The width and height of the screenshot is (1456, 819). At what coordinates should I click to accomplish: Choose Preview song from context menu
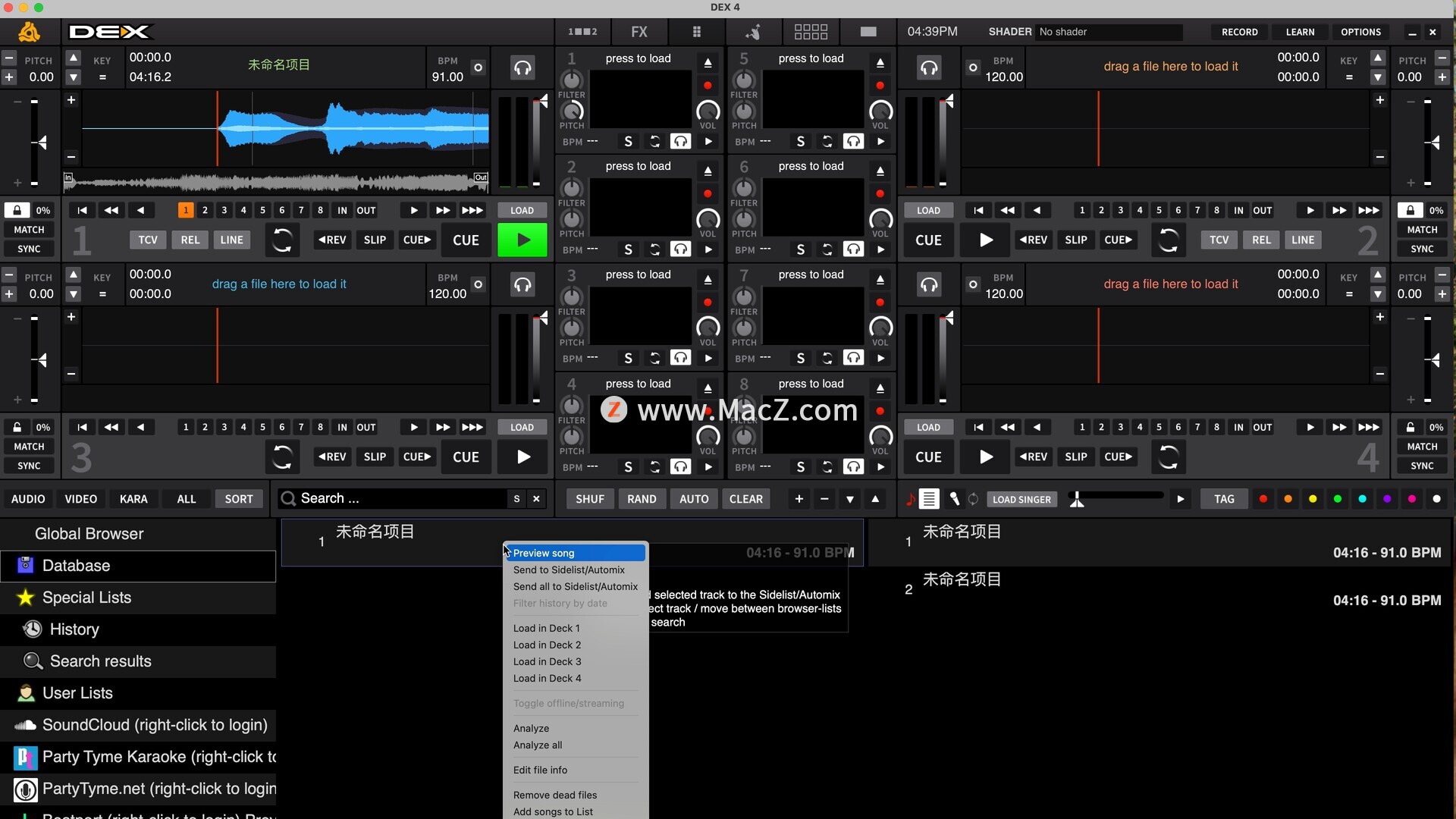(x=576, y=553)
